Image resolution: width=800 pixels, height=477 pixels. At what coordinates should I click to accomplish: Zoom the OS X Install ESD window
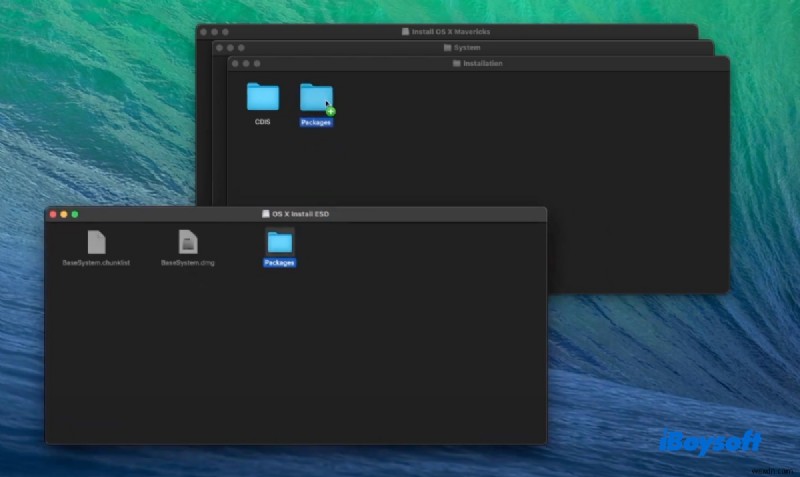[x=75, y=214]
